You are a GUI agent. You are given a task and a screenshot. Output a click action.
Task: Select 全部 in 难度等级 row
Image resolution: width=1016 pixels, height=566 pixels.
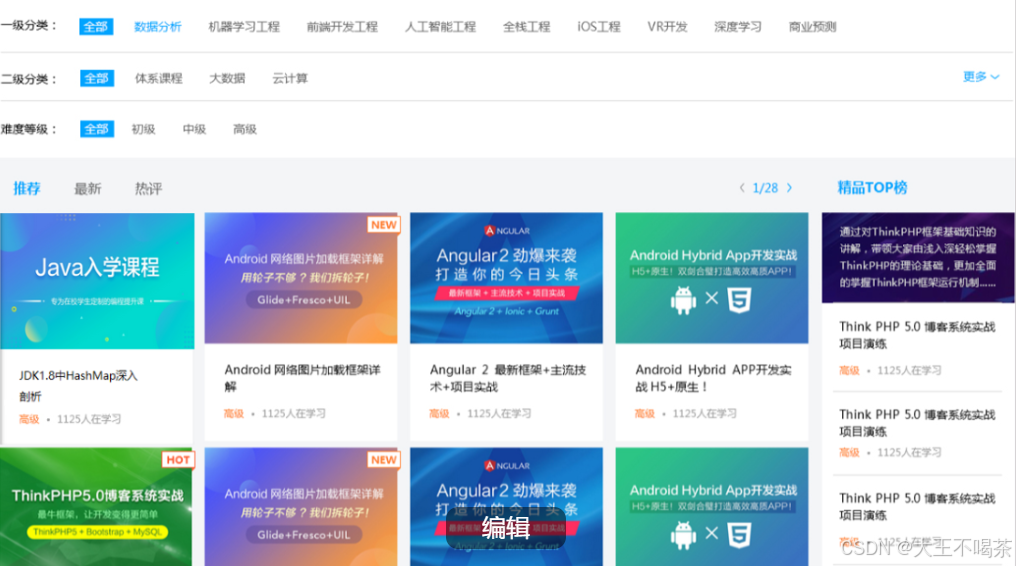point(97,129)
